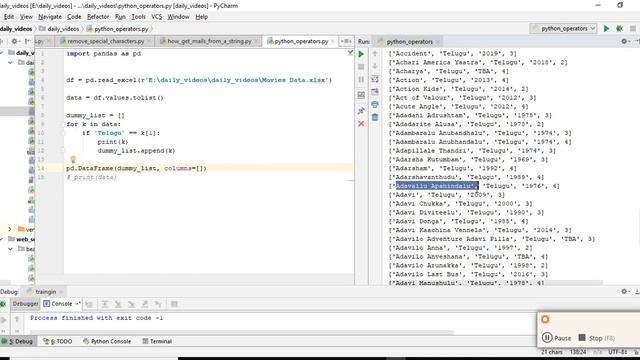Select the python_operators.py editor tab
Screen dimensions: 640x360
click(301, 41)
